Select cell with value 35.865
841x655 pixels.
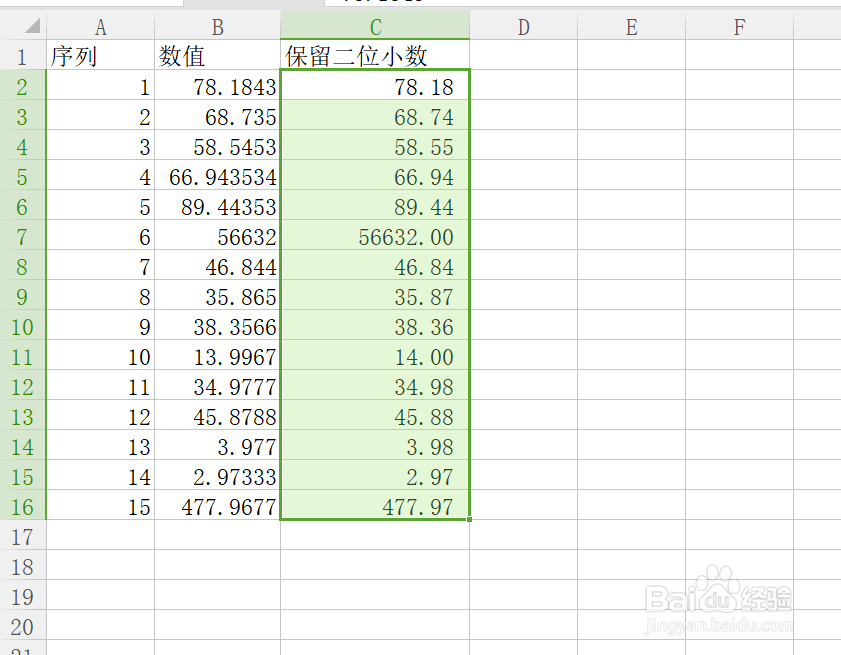217,295
